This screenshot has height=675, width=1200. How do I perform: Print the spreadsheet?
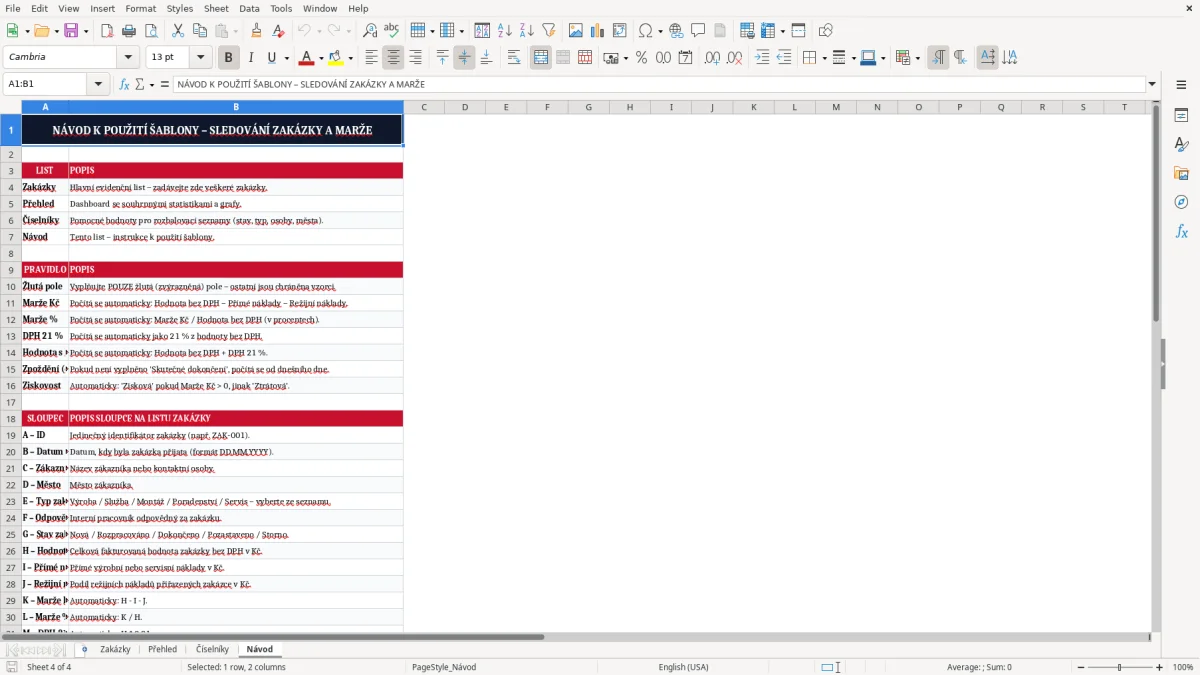pyautogui.click(x=129, y=31)
